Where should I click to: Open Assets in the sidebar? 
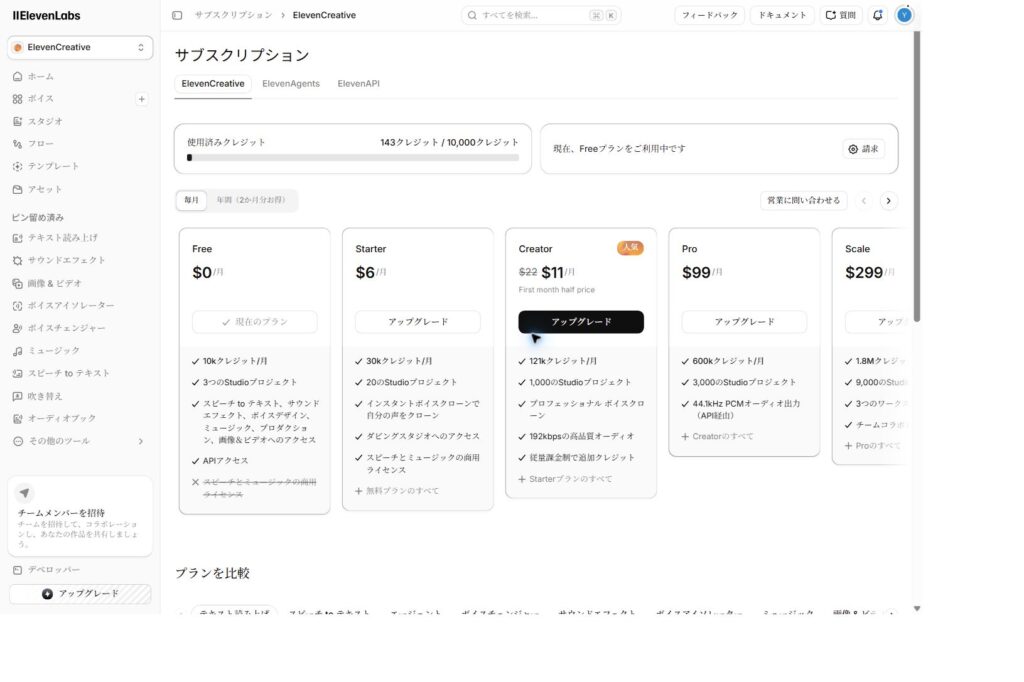(x=44, y=189)
